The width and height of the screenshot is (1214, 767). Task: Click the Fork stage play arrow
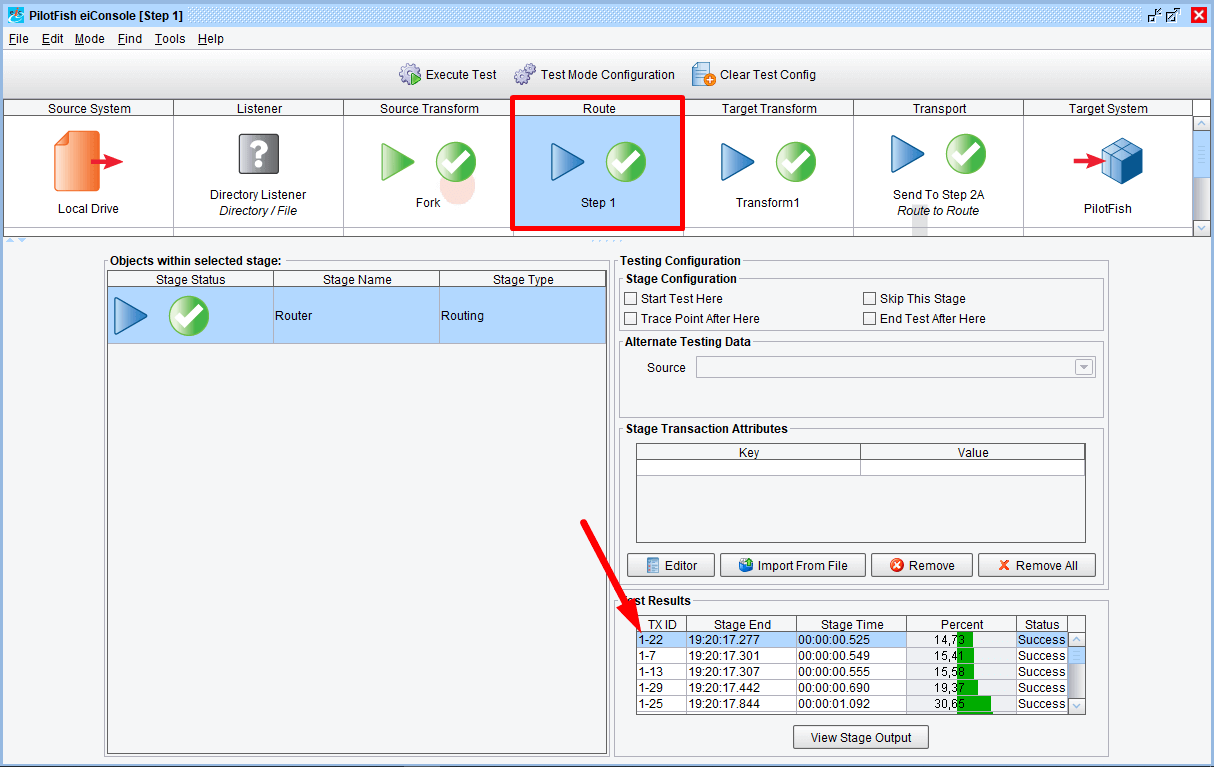pyautogui.click(x=397, y=162)
